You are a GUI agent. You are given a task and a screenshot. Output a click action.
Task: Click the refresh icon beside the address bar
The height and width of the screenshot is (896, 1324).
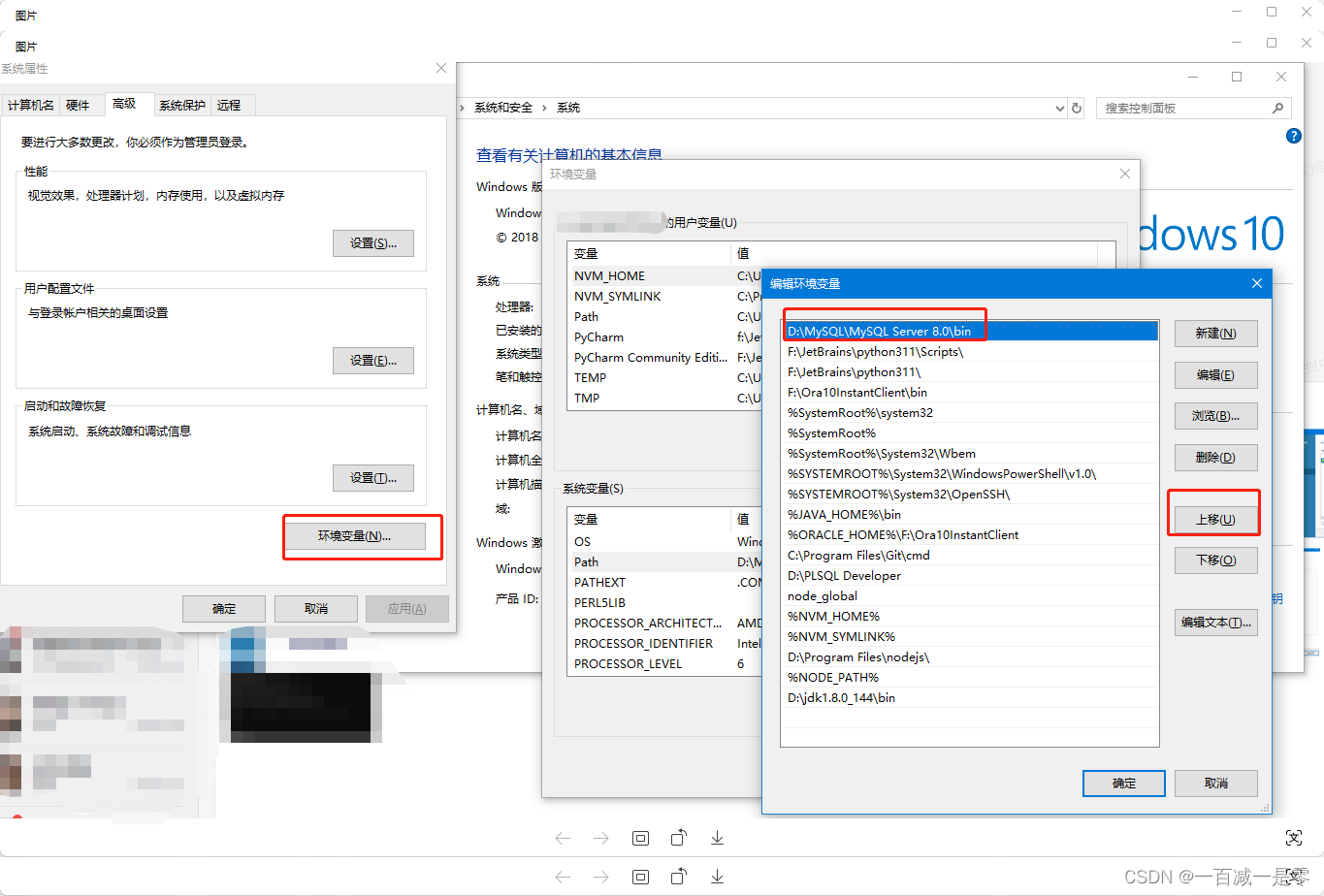point(1077,108)
